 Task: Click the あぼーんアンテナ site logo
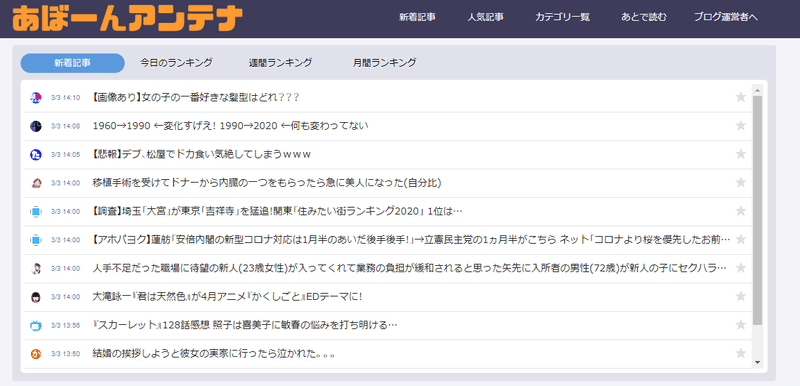click(x=127, y=19)
